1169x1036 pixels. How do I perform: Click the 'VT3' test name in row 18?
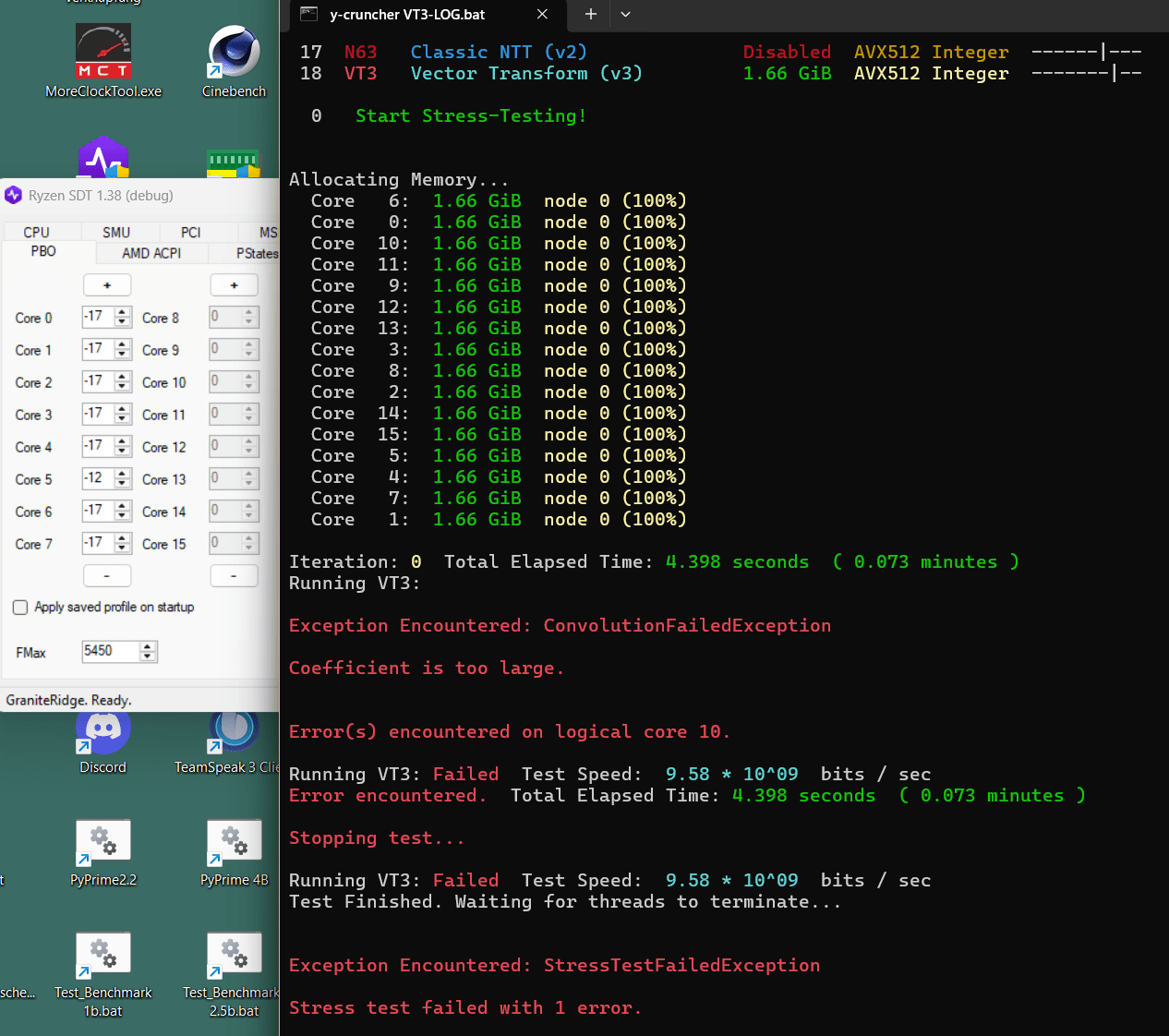point(360,73)
